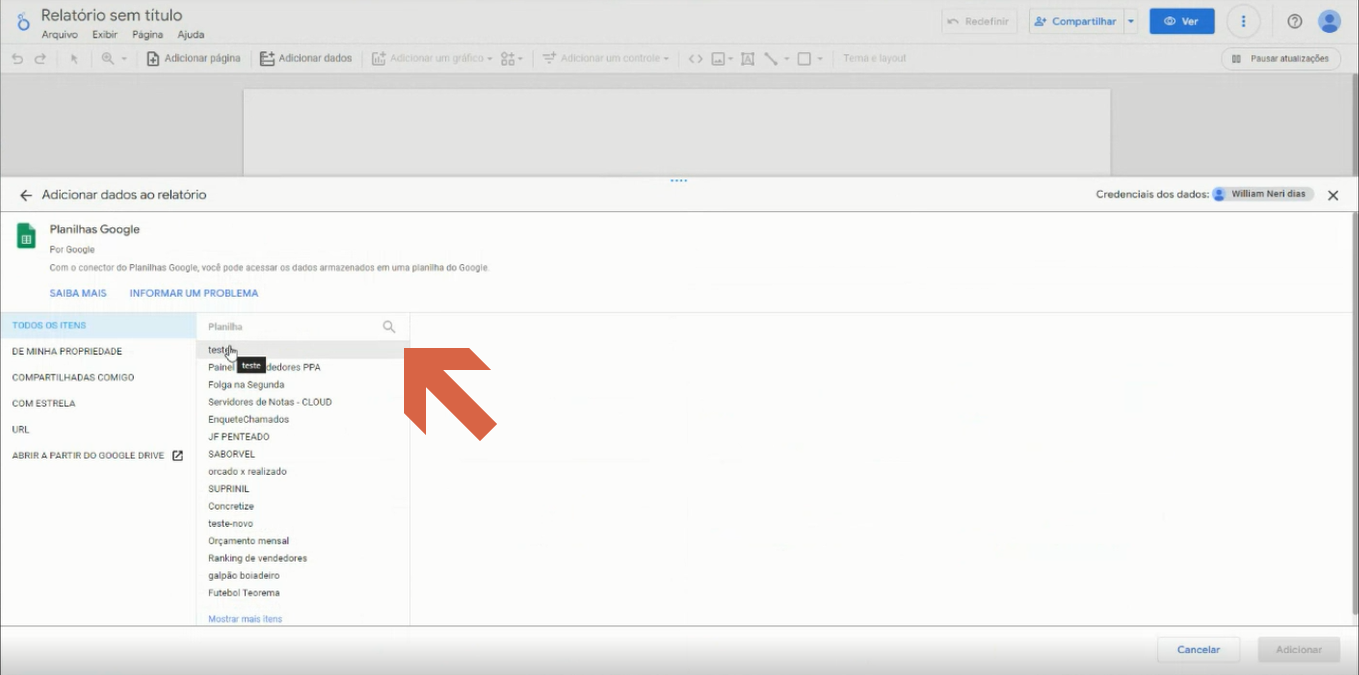Screen dimensions: 1359x675
Task: Open the three-dot more options menu
Action: click(1243, 21)
